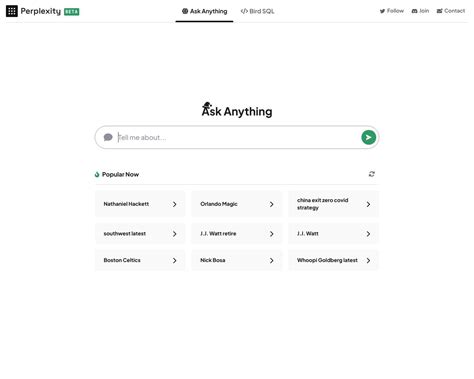Image resolution: width=474 pixels, height=379 pixels.
Task: Open the southwest latest suggestion
Action: coord(140,234)
